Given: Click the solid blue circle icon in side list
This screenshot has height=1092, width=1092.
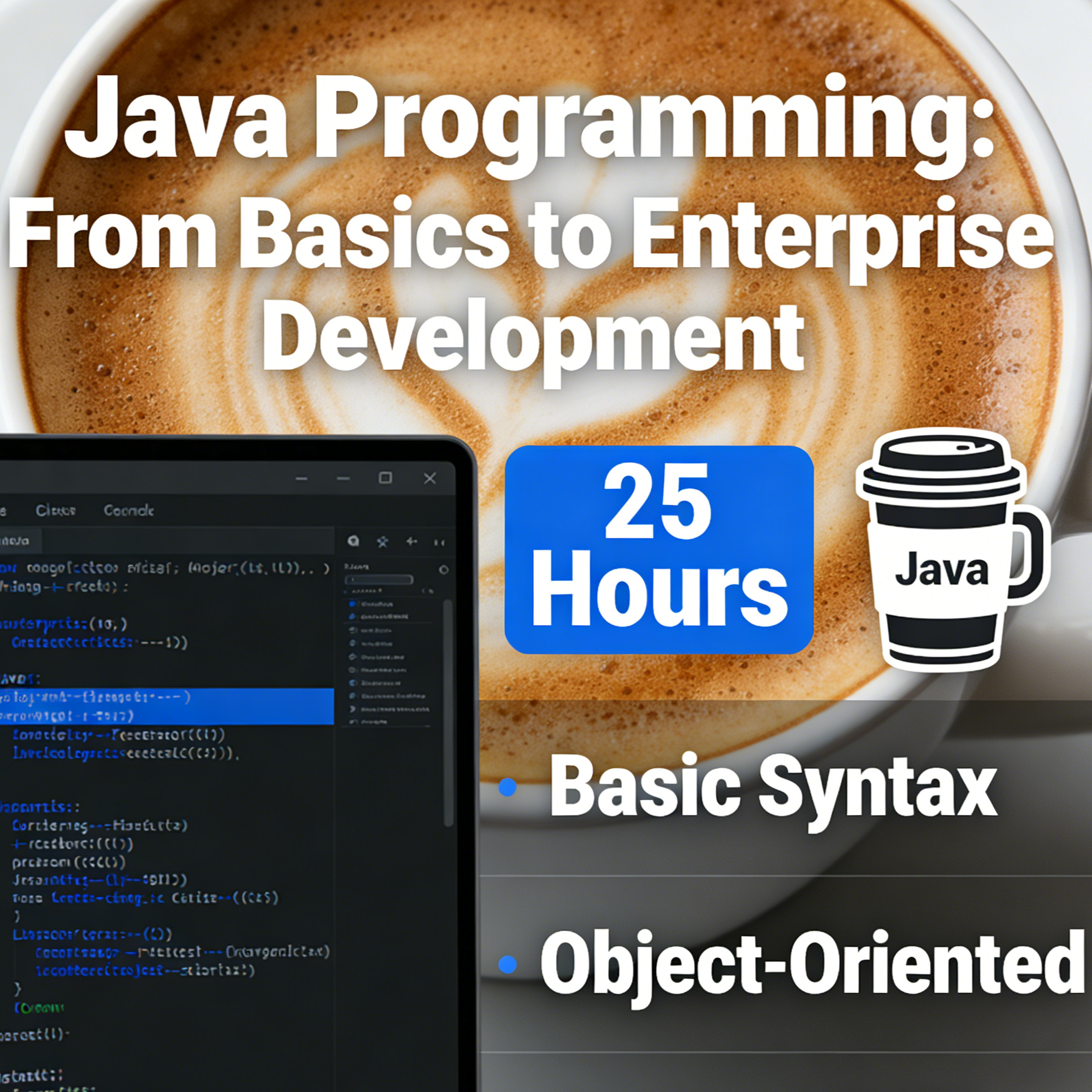Looking at the screenshot, I should (x=352, y=603).
